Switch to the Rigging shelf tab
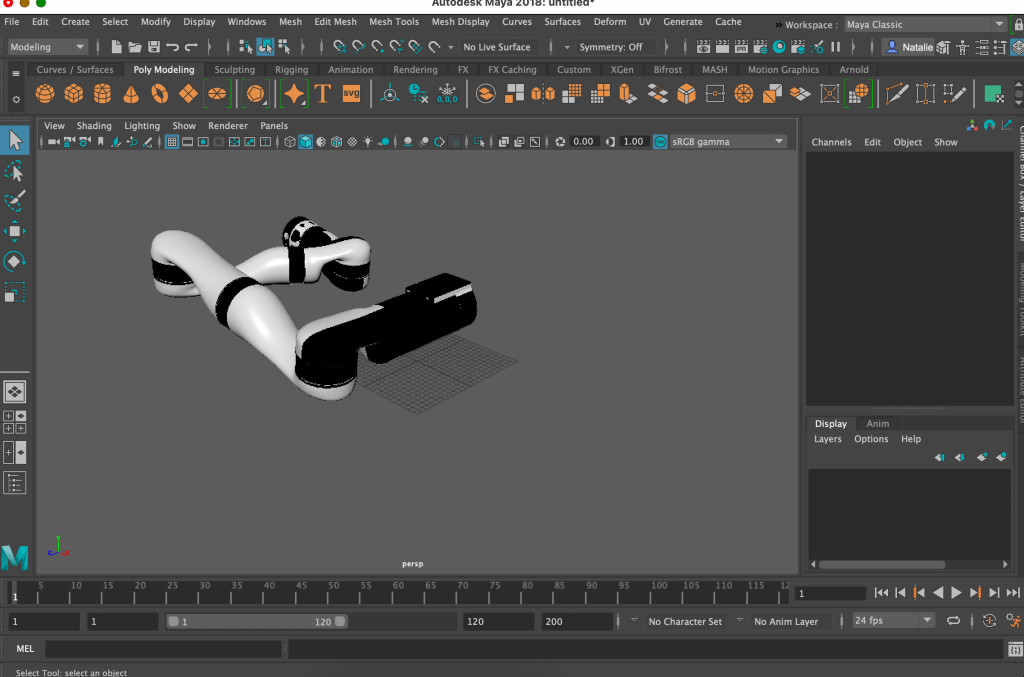 (291, 70)
